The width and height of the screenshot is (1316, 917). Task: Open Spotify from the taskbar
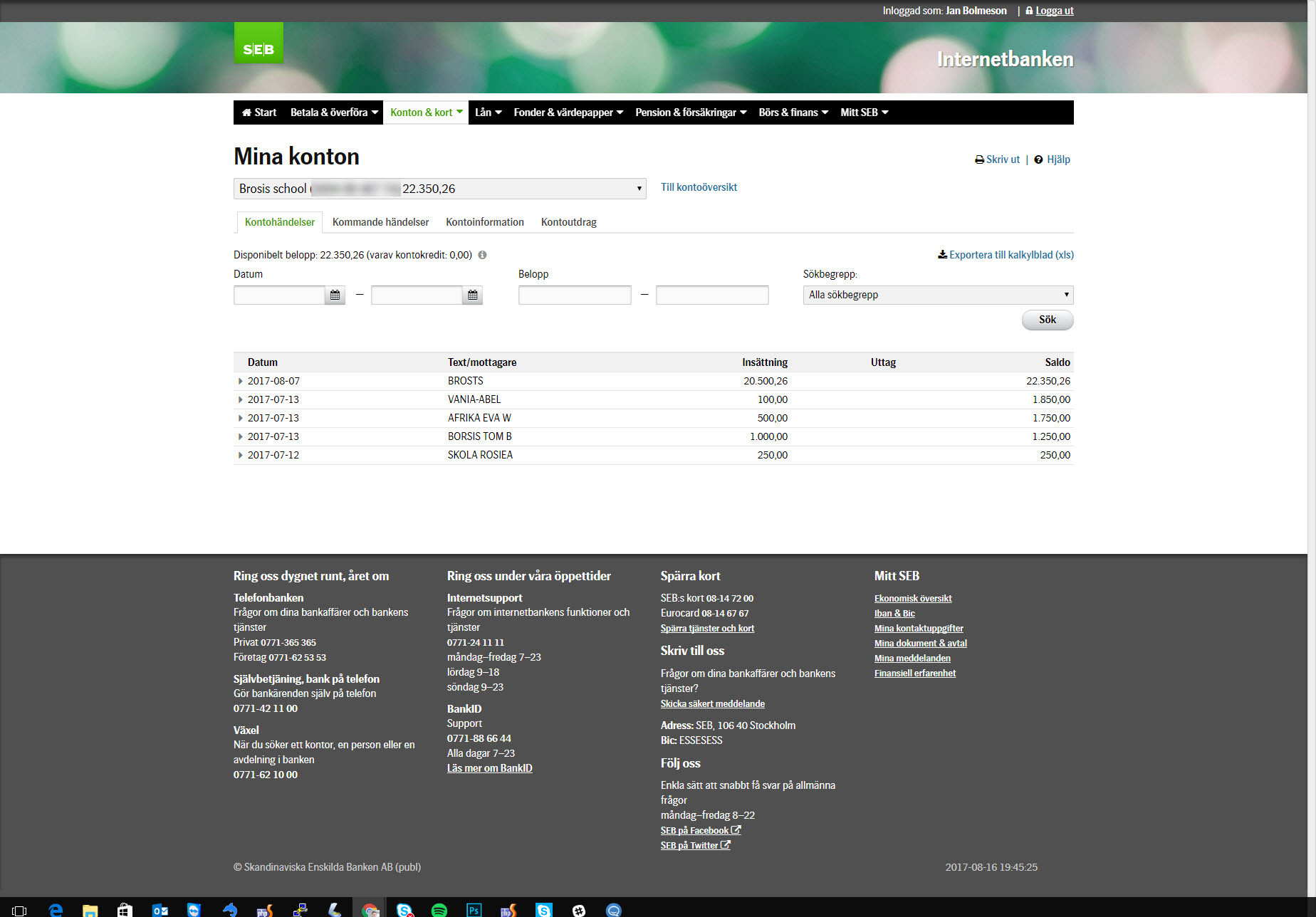click(439, 910)
